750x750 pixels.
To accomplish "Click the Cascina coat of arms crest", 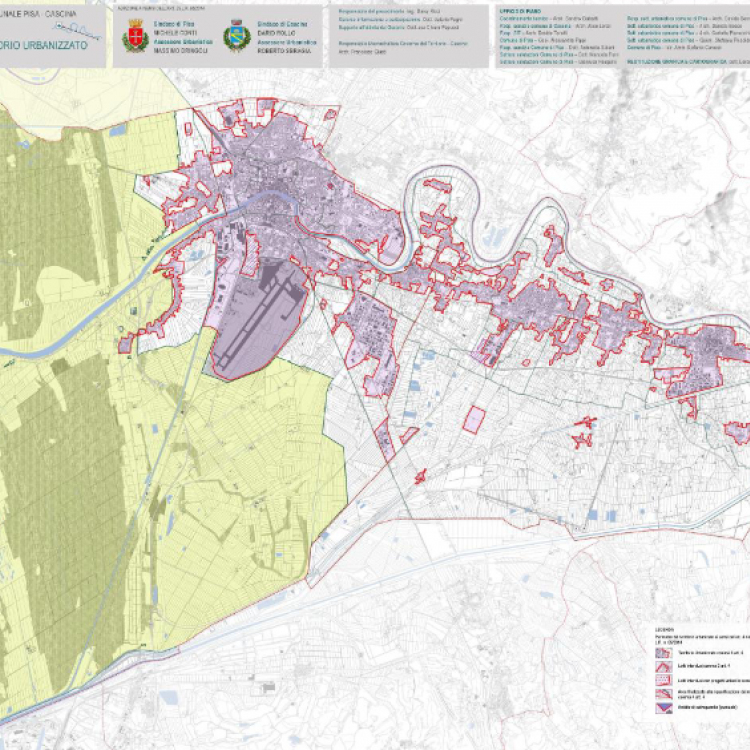I will click(x=237, y=36).
